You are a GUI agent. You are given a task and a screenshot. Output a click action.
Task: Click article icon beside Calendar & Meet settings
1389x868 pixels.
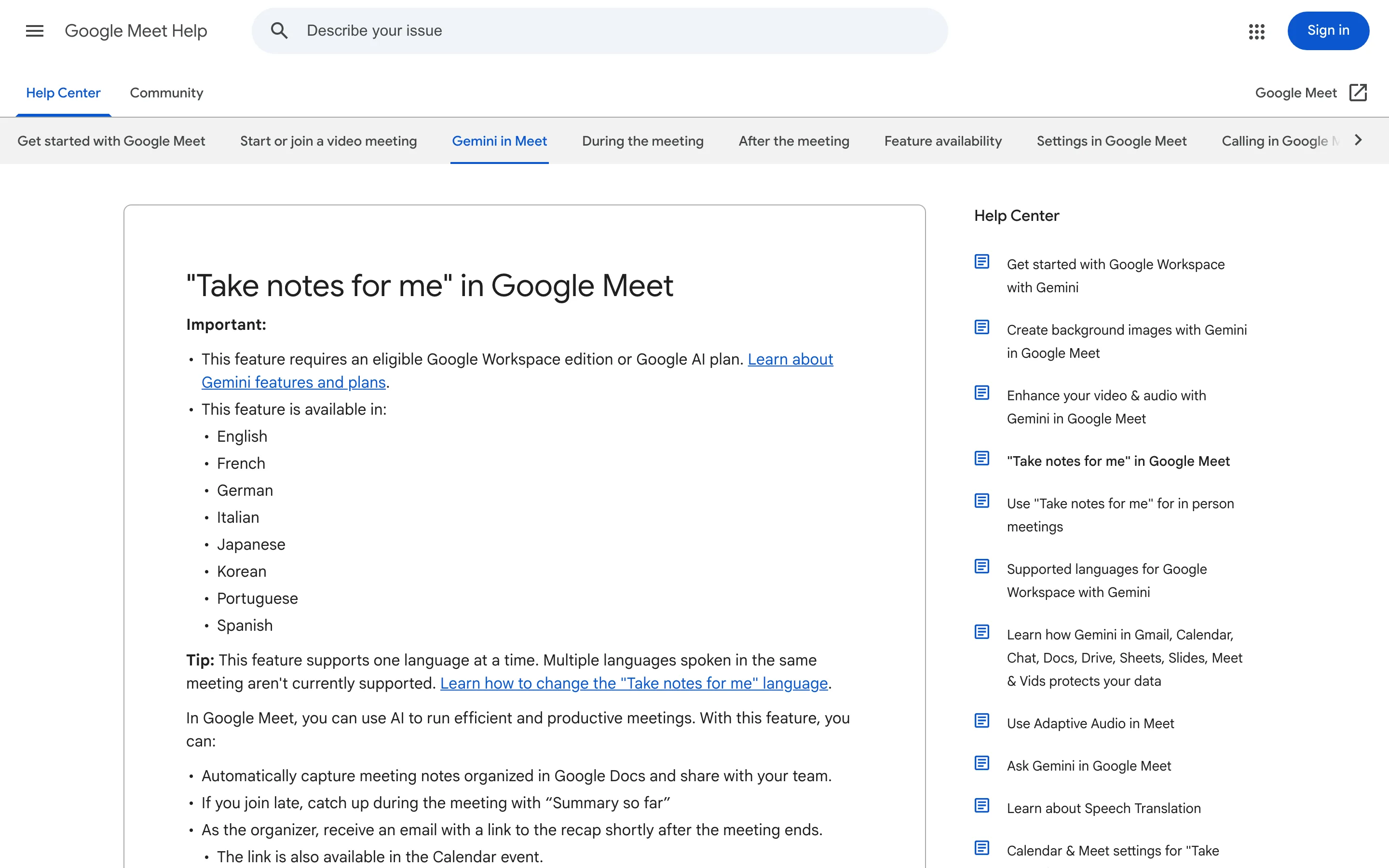(x=981, y=848)
